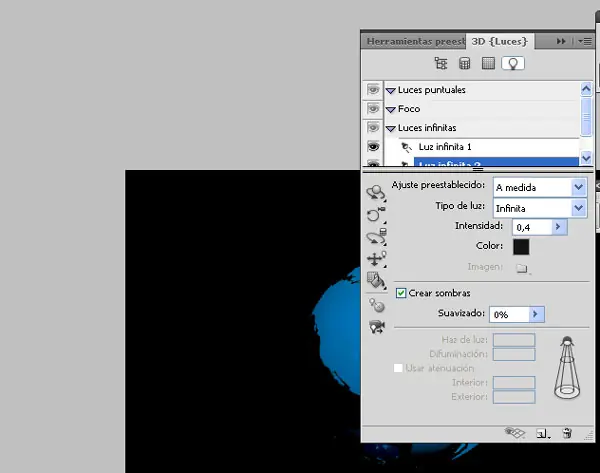The image size is (600, 473).
Task: Switch to Herramientas preestablecidas tab
Action: pos(414,41)
